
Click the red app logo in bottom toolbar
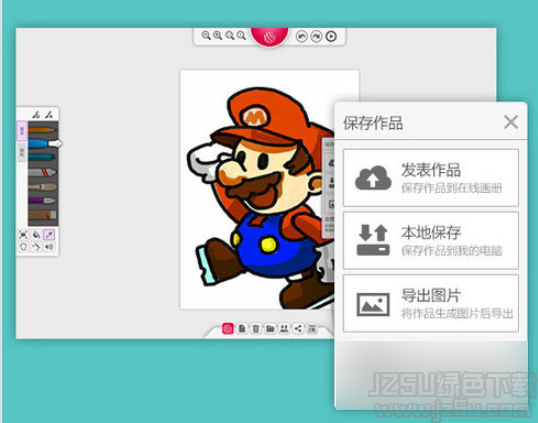coord(227,328)
